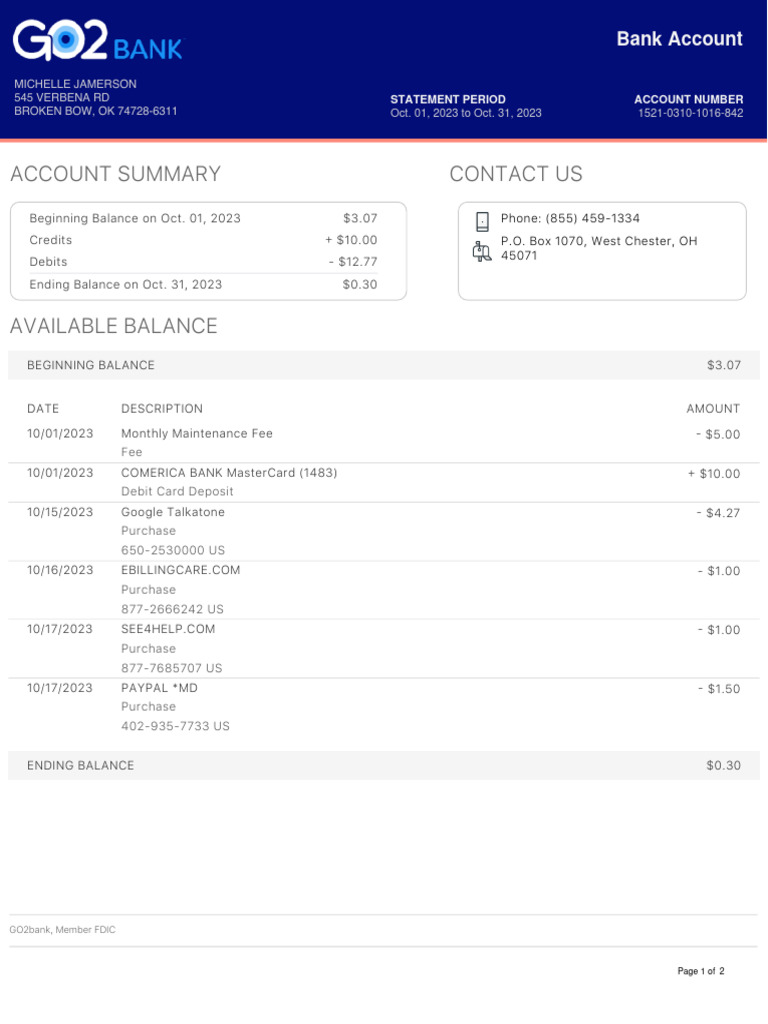The image size is (768, 1024).
Task: Click the Statement Period label
Action: 448,99
